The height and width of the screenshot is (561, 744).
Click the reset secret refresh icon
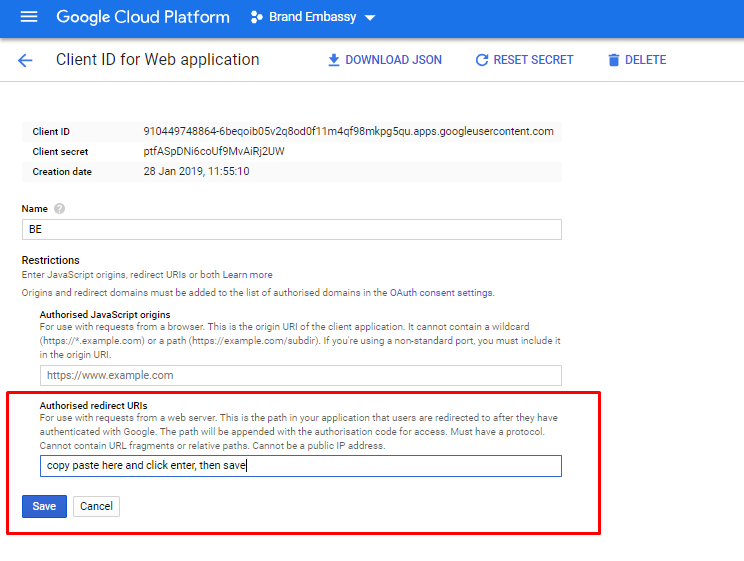click(482, 60)
